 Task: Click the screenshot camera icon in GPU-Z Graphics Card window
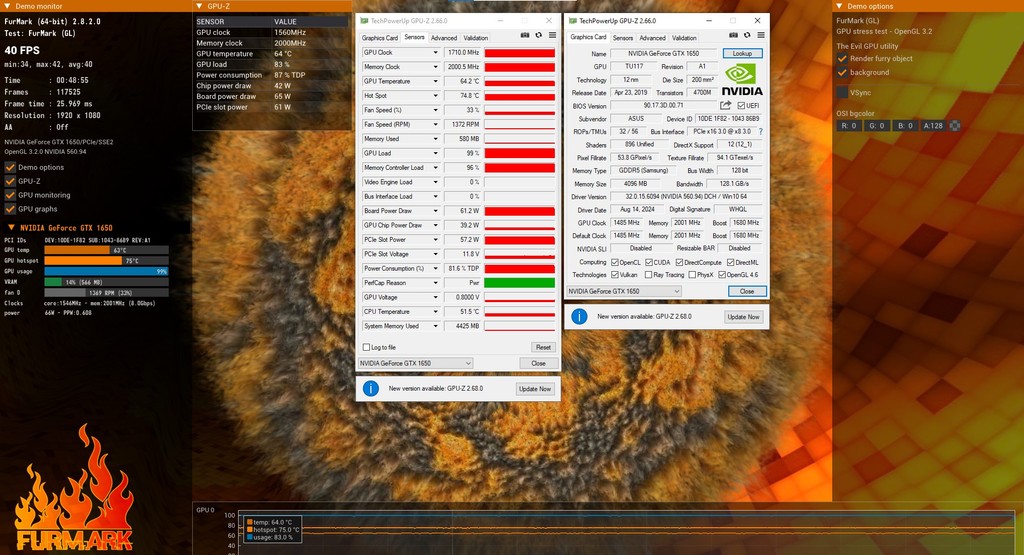(x=733, y=35)
